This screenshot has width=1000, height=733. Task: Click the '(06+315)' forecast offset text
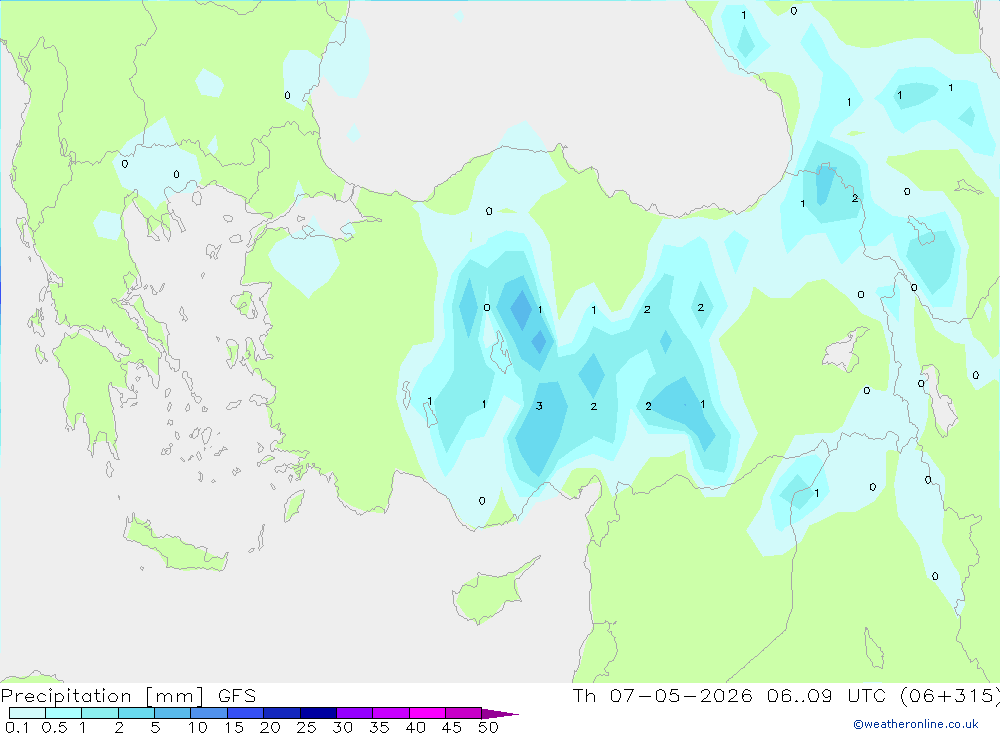950,695
